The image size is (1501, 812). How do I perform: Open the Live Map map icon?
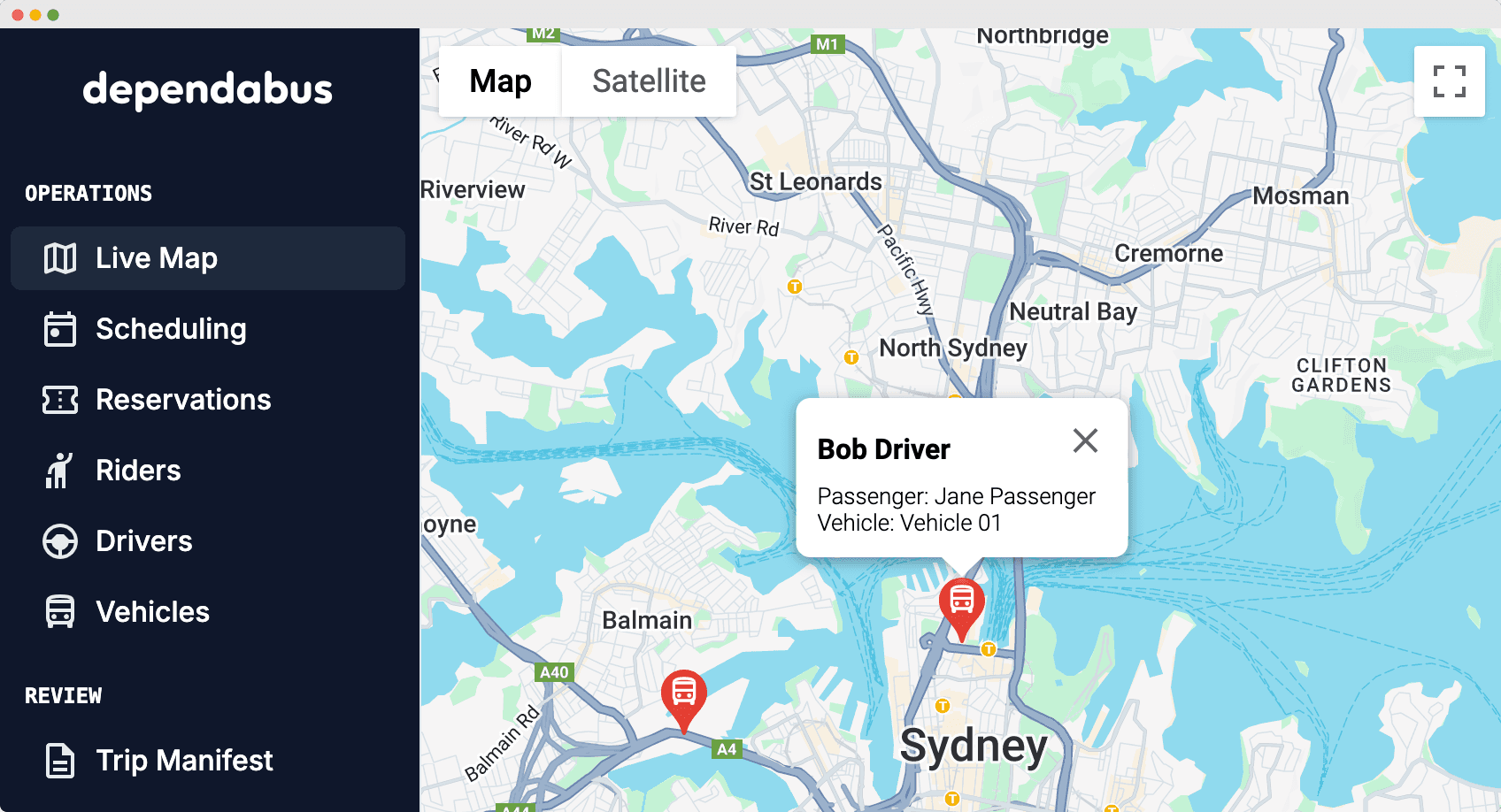tap(60, 258)
